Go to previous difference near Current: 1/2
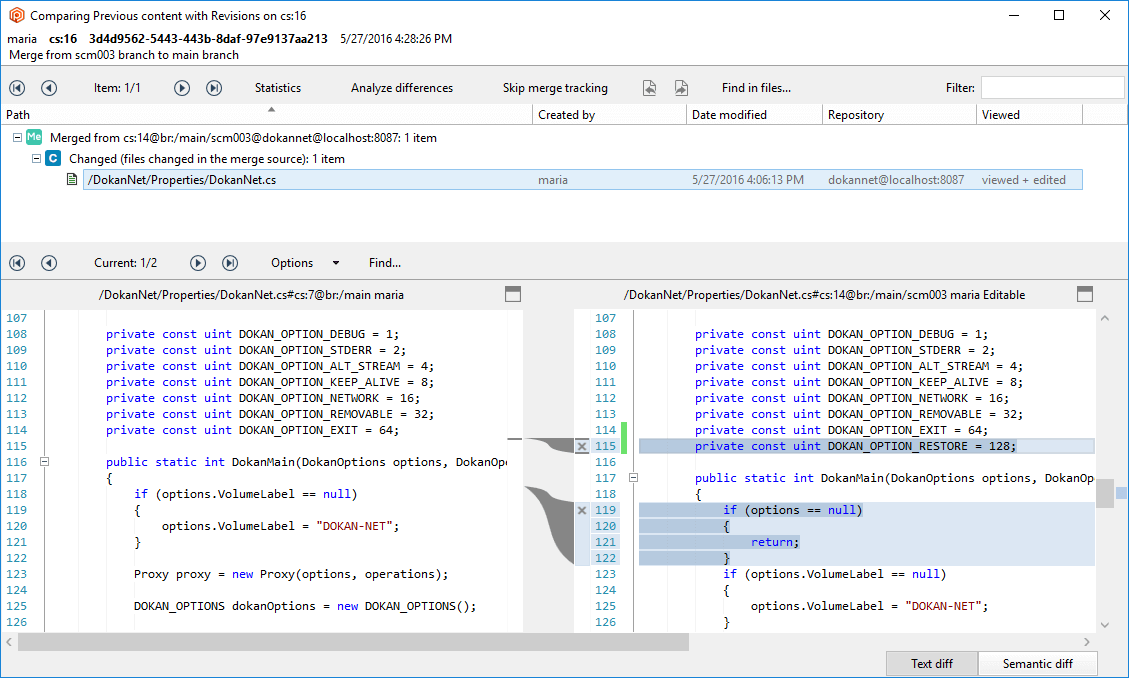The image size is (1129, 678). (49, 263)
